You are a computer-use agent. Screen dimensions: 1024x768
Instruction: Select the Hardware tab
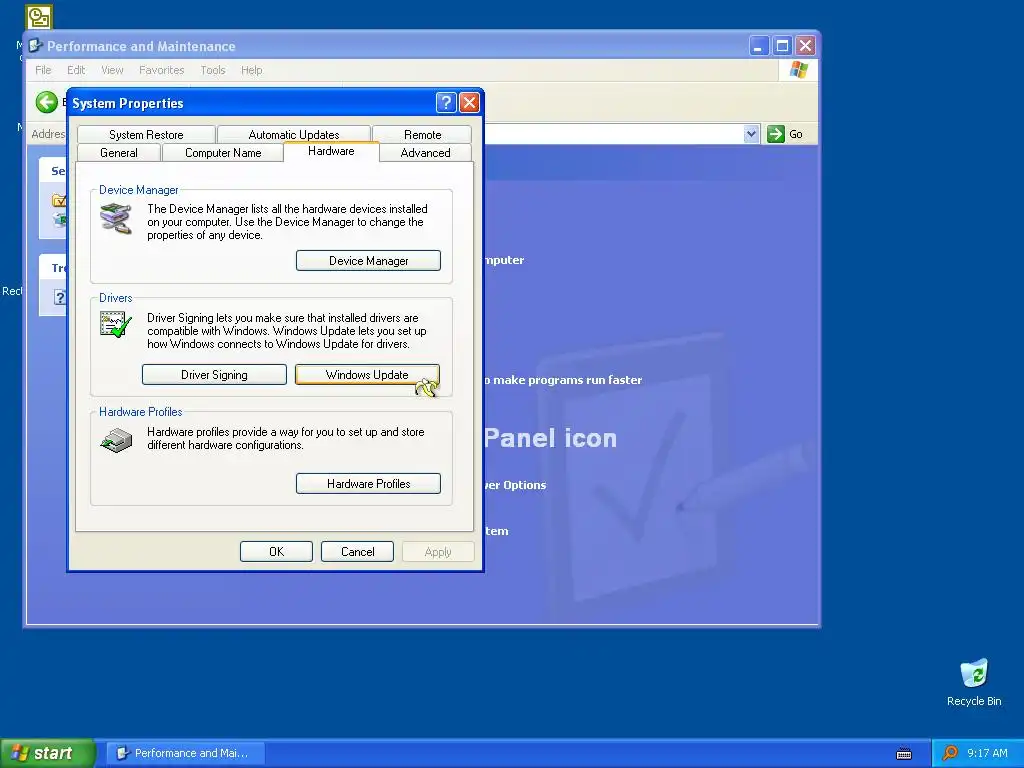[x=331, y=151]
